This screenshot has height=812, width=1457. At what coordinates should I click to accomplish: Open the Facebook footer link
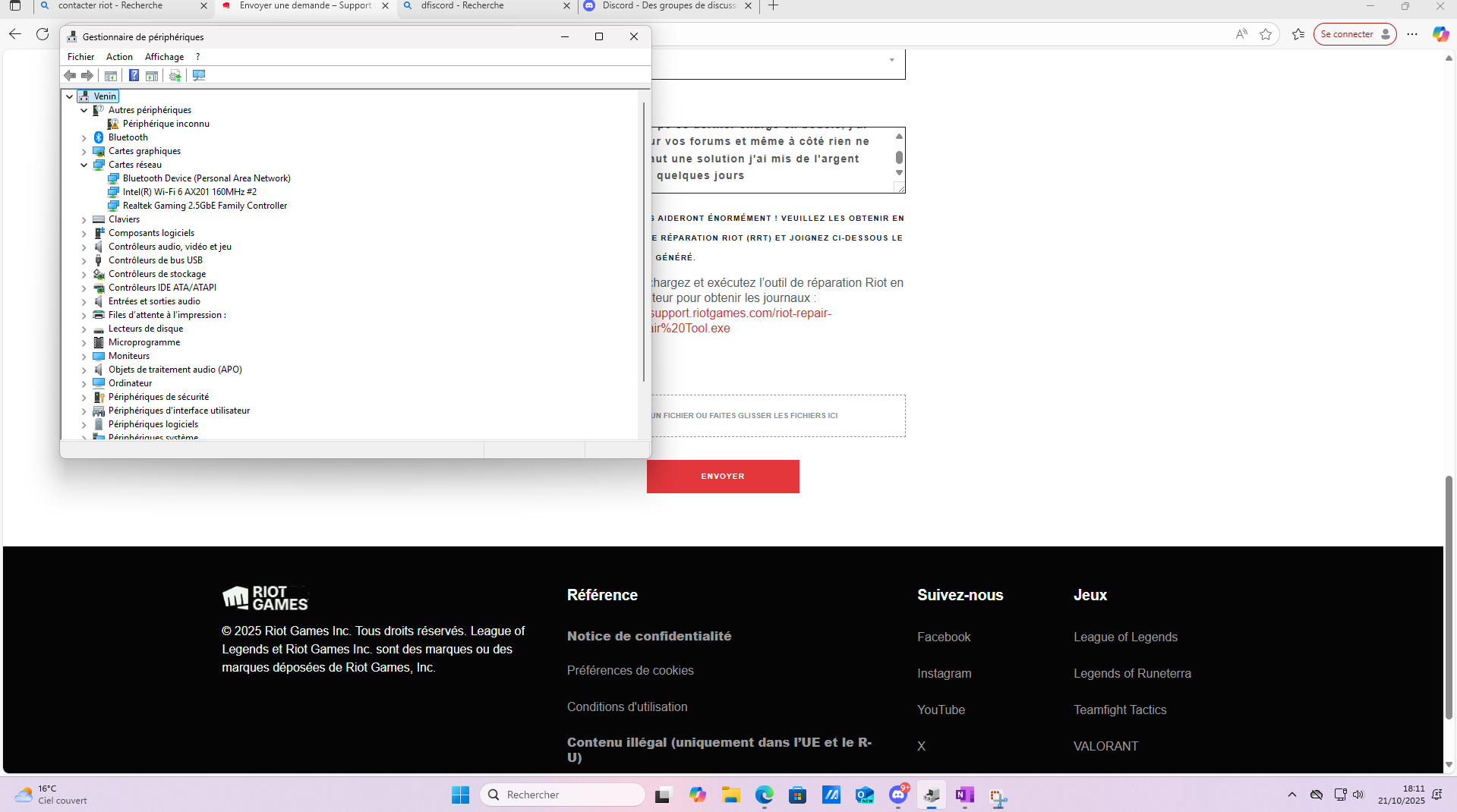(x=944, y=637)
